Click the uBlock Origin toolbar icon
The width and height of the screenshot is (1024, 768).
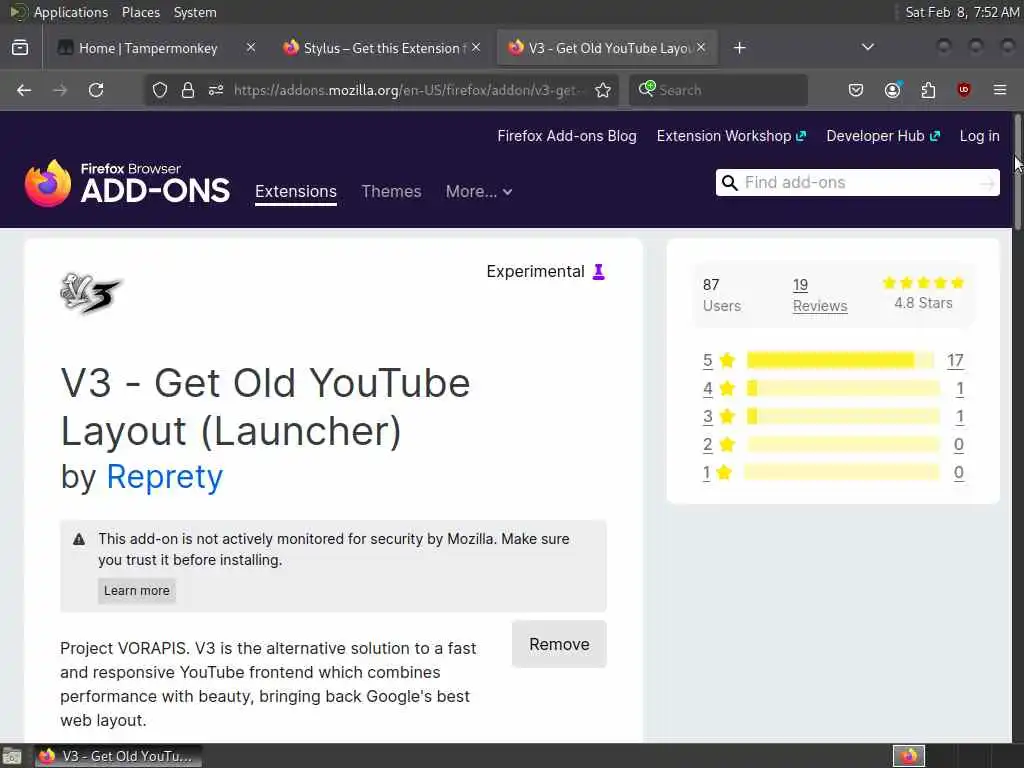point(964,90)
